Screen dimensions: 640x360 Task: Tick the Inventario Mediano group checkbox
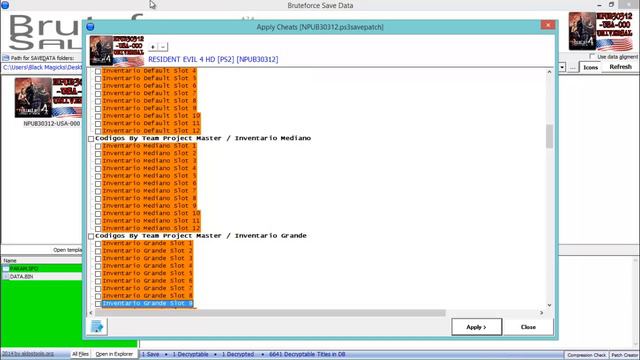click(x=91, y=139)
